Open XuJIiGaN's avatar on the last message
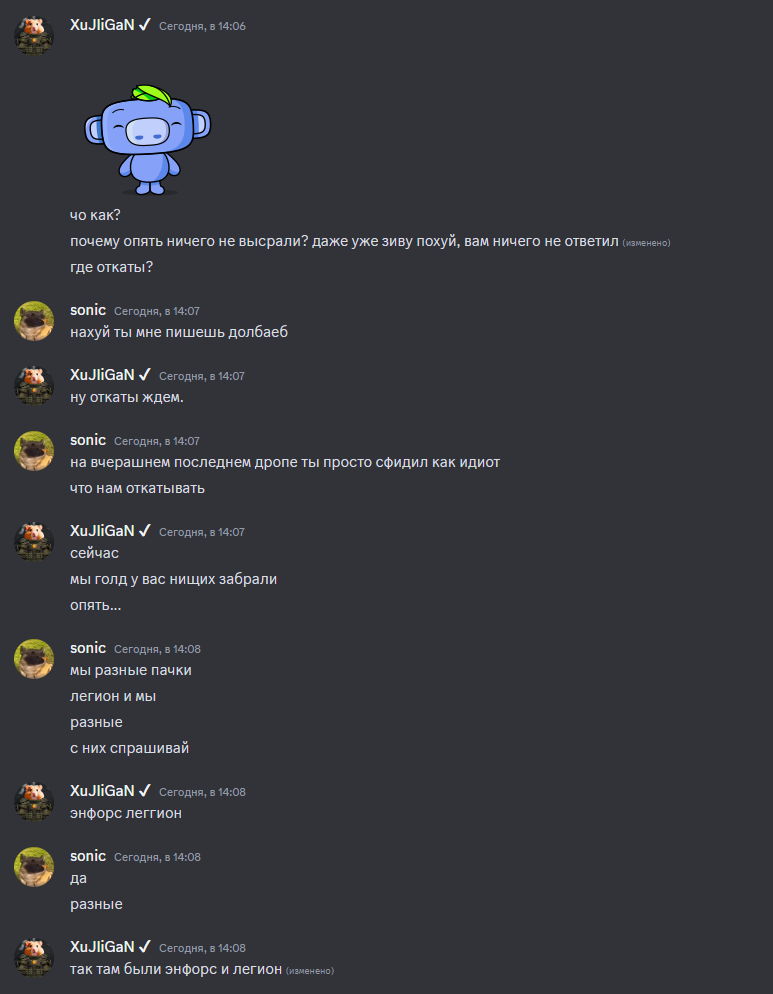Viewport: 773px width, 994px height. tap(34, 958)
